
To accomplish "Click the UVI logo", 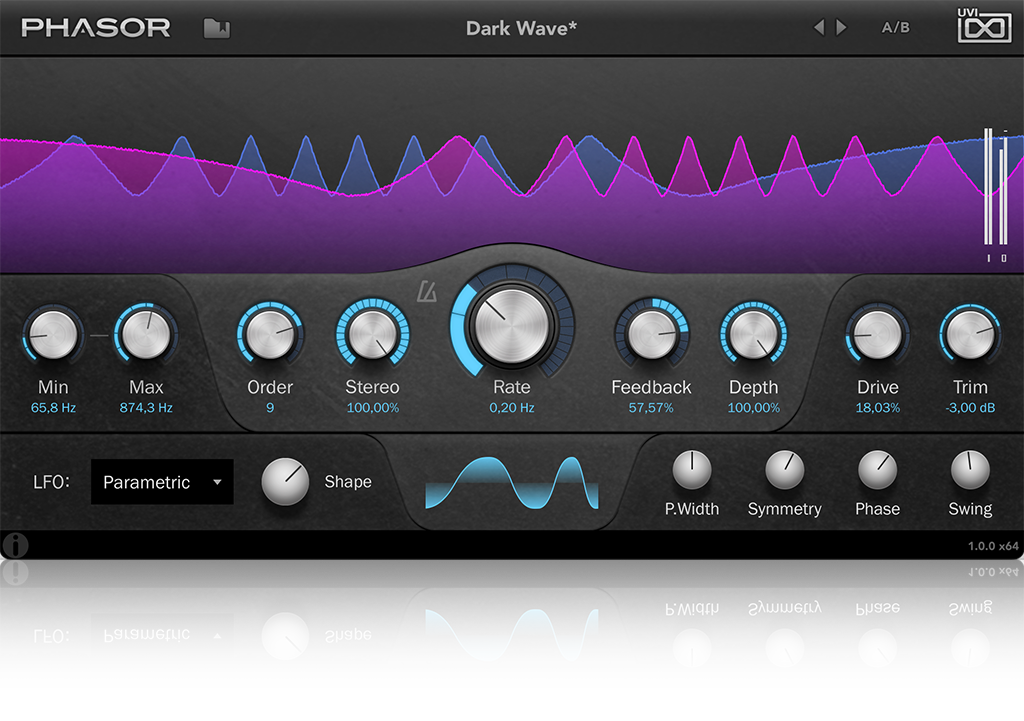I will coord(984,25).
